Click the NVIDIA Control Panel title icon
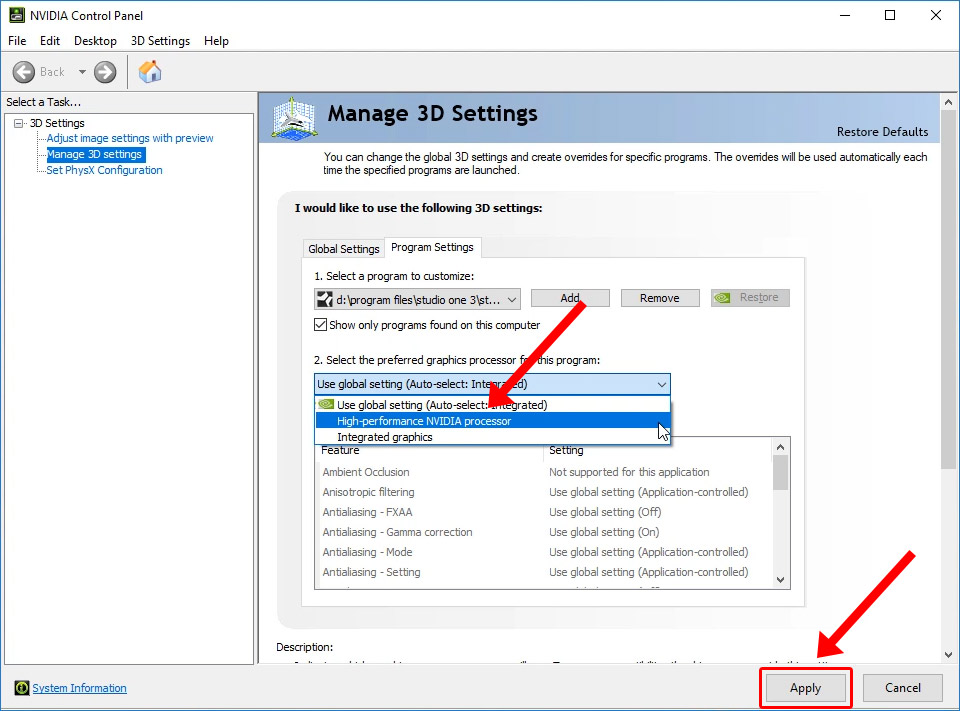The image size is (960, 711). (x=17, y=15)
